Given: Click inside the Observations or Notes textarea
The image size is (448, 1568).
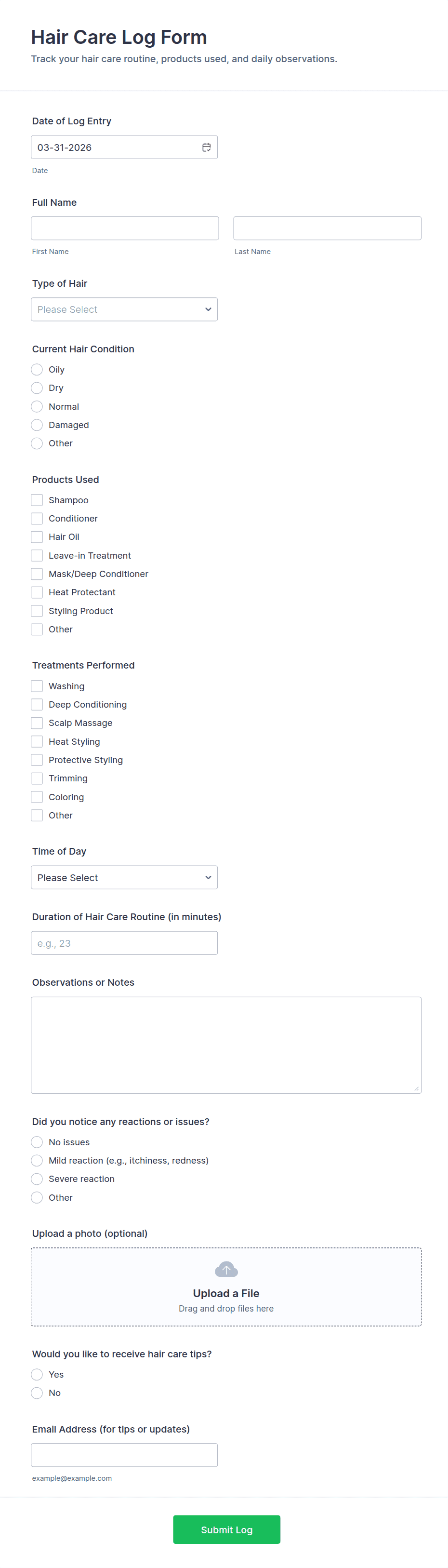Looking at the screenshot, I should pos(226,1045).
